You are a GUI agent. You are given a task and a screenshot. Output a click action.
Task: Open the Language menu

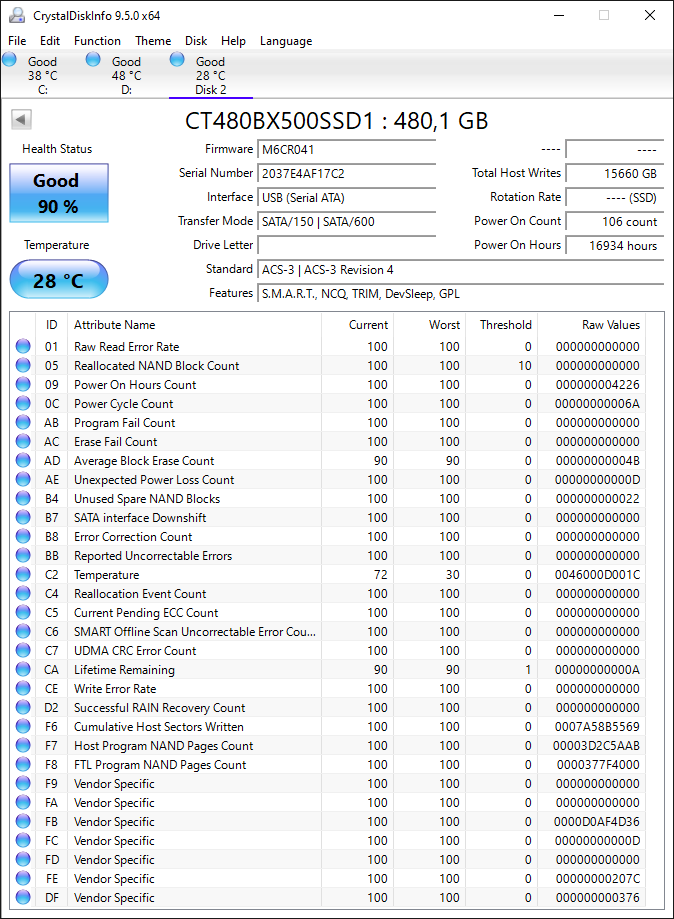tap(286, 41)
